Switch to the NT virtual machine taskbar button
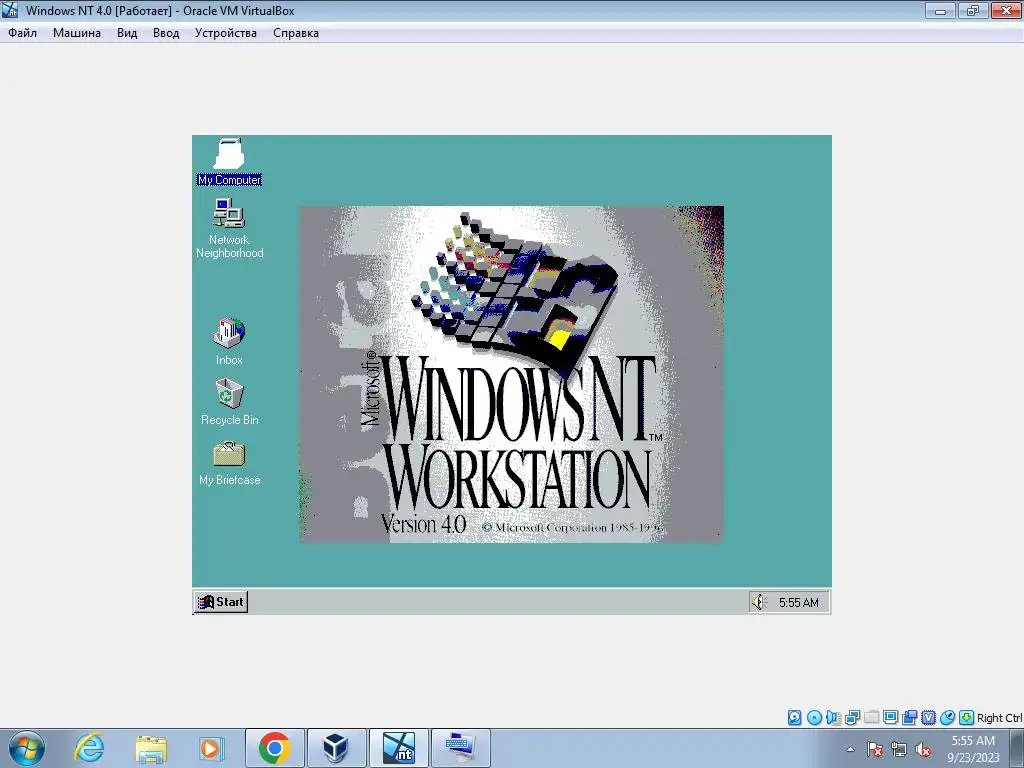The width and height of the screenshot is (1024, 768). click(x=398, y=748)
